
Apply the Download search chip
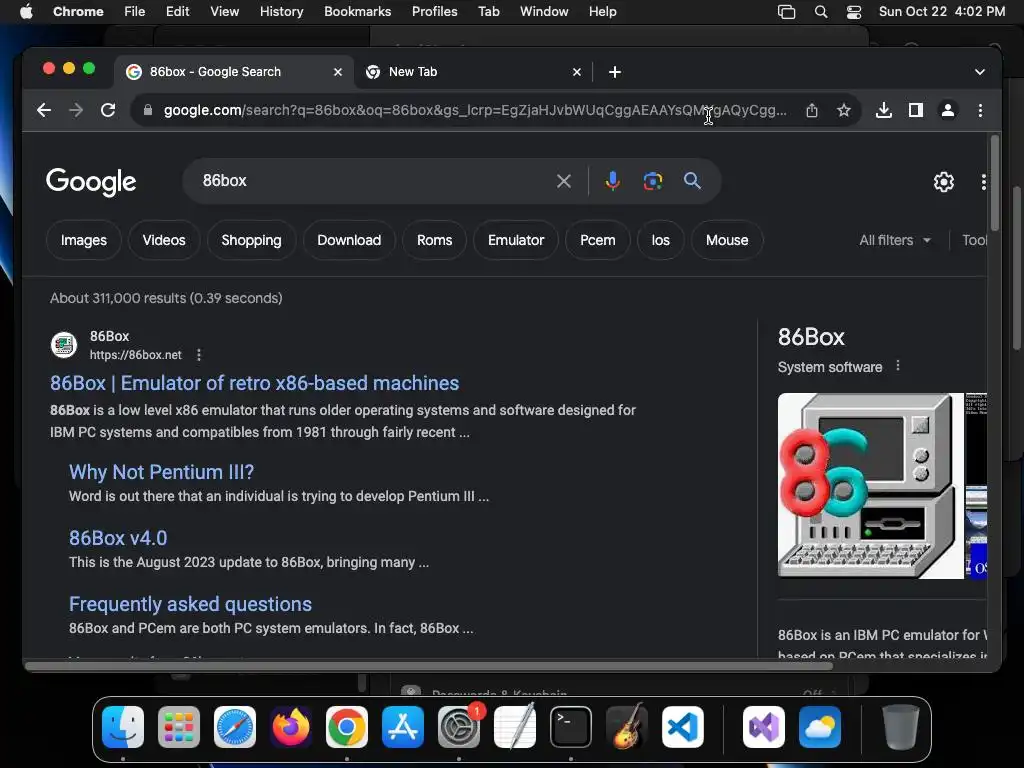tap(349, 240)
